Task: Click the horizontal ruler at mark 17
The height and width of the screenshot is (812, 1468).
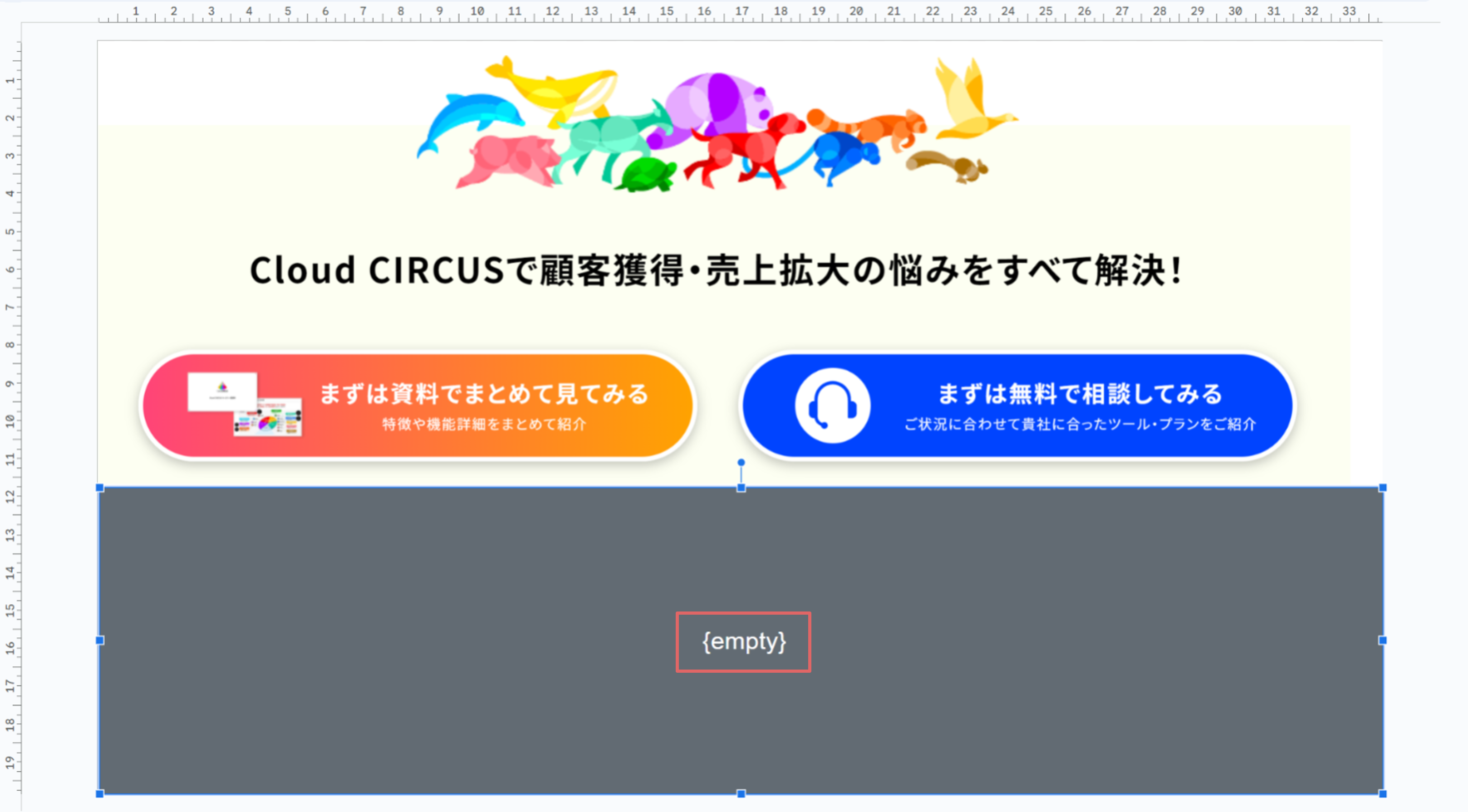Action: click(742, 11)
